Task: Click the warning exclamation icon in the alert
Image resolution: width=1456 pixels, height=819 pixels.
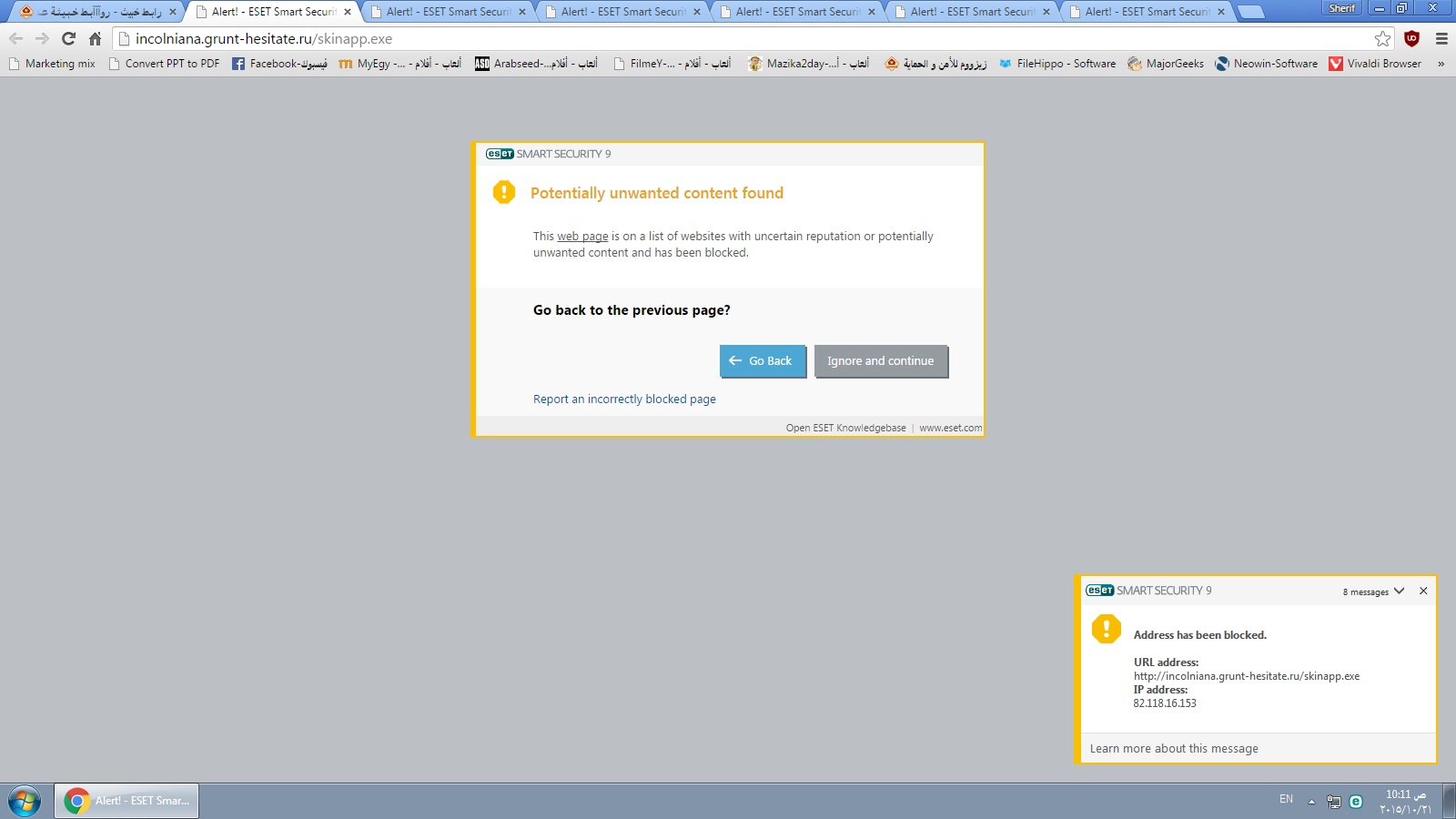Action: pos(504,192)
